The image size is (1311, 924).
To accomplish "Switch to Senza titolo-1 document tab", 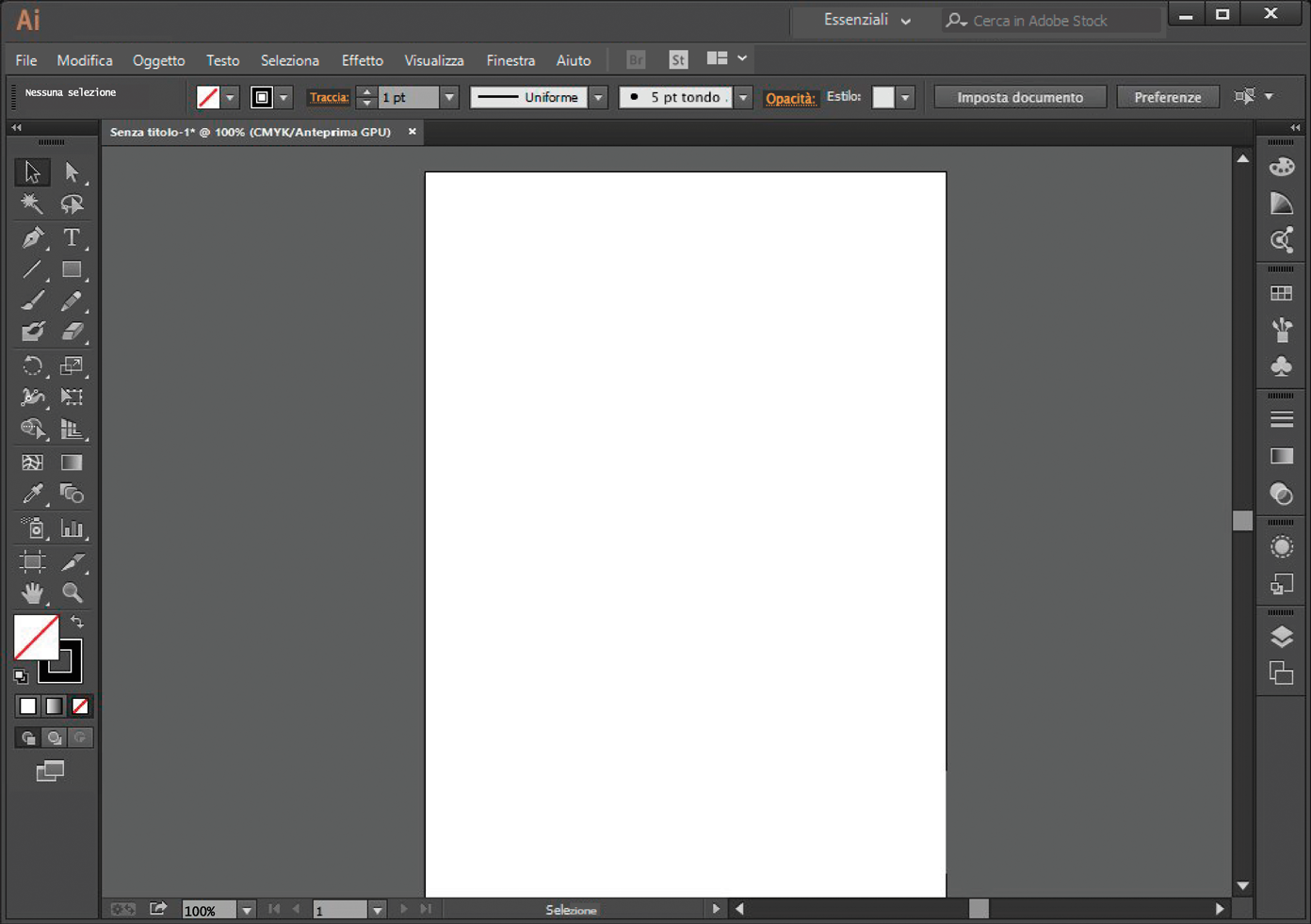I will click(x=251, y=132).
